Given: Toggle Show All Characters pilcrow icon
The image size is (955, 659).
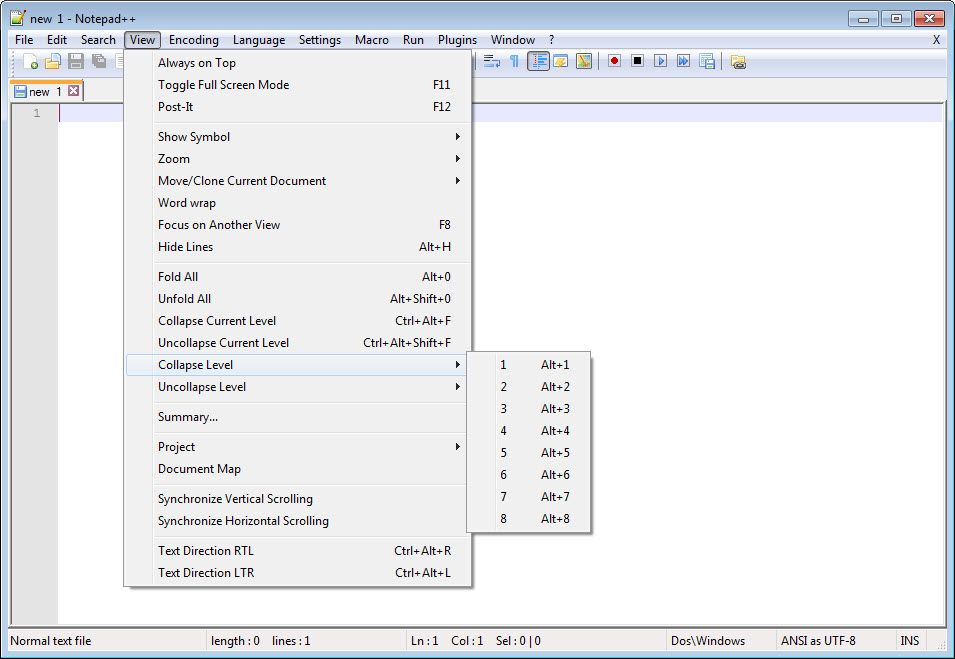Looking at the screenshot, I should [x=515, y=61].
